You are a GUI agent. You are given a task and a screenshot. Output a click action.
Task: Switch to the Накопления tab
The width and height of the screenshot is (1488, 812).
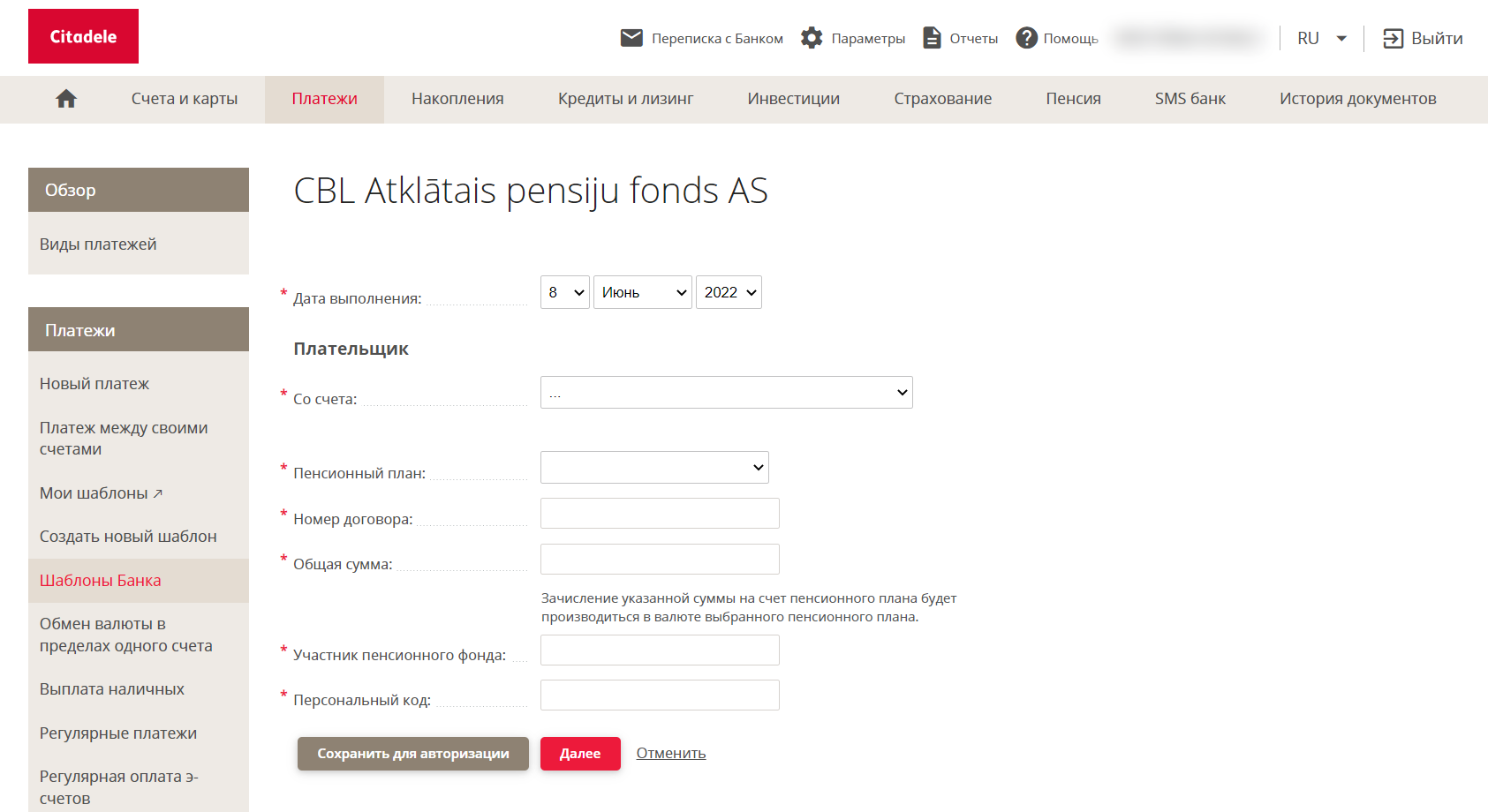pos(457,99)
